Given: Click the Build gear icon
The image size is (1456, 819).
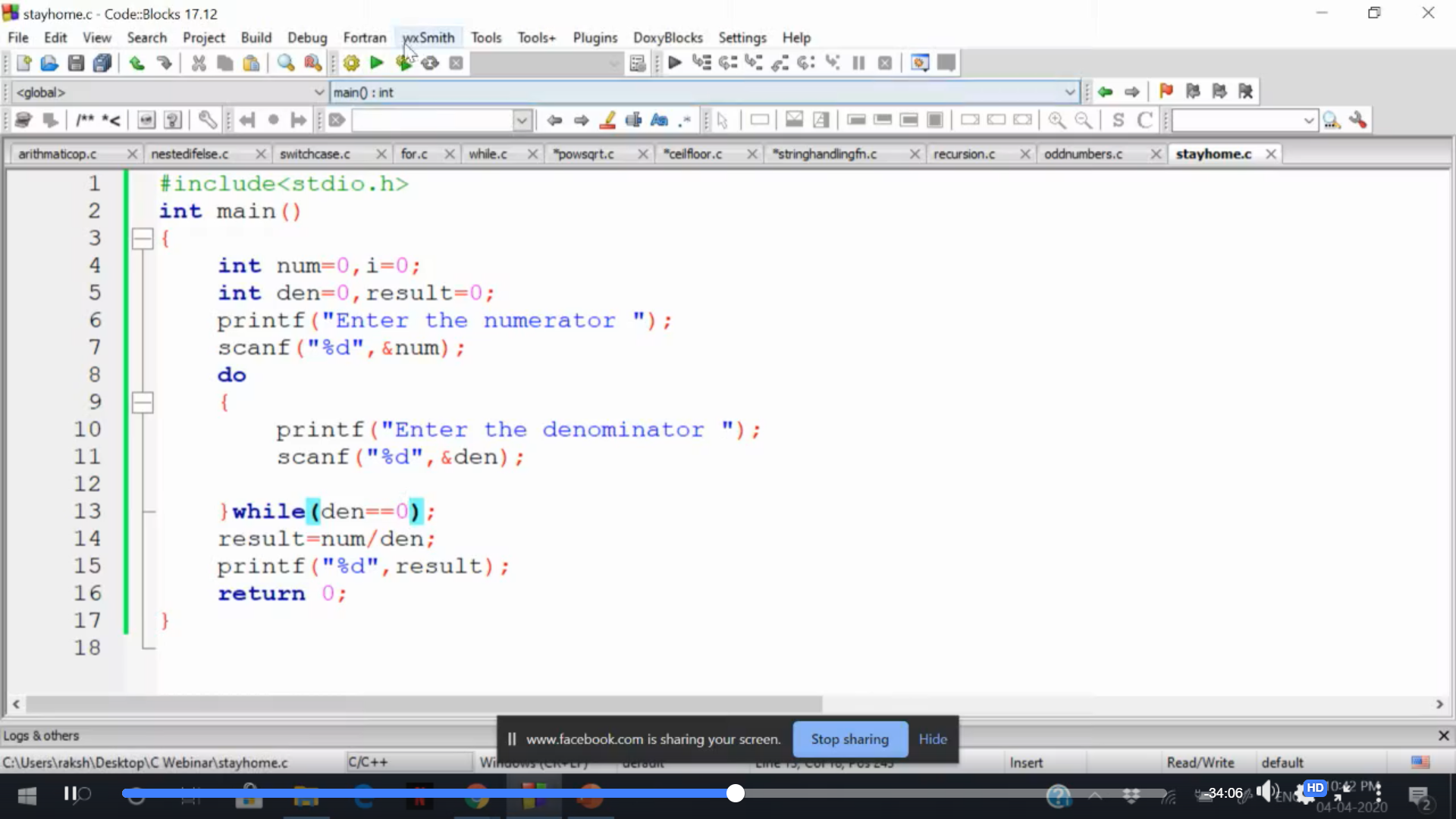Looking at the screenshot, I should click(x=351, y=63).
